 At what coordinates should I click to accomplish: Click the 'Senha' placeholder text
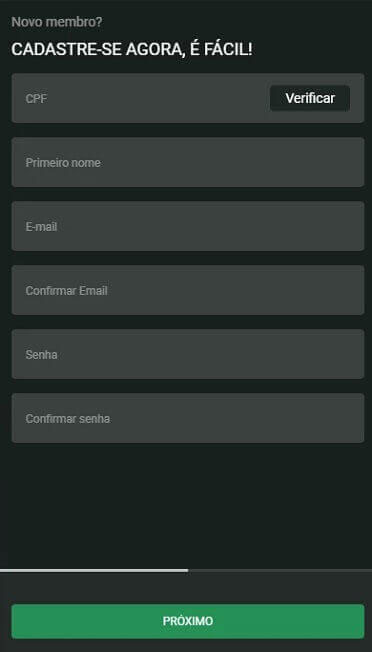(x=41, y=355)
